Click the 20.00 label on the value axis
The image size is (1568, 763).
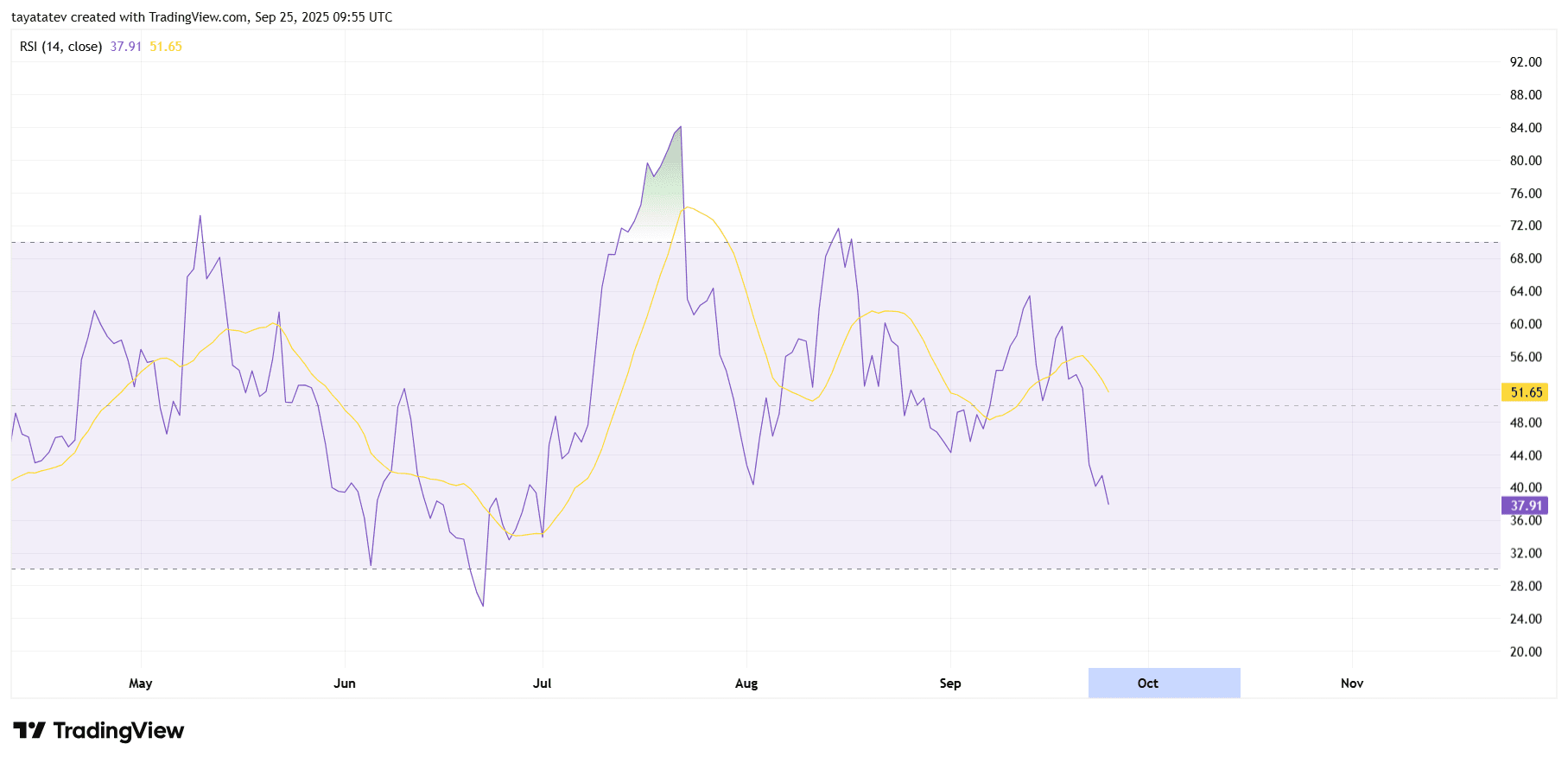1525,652
